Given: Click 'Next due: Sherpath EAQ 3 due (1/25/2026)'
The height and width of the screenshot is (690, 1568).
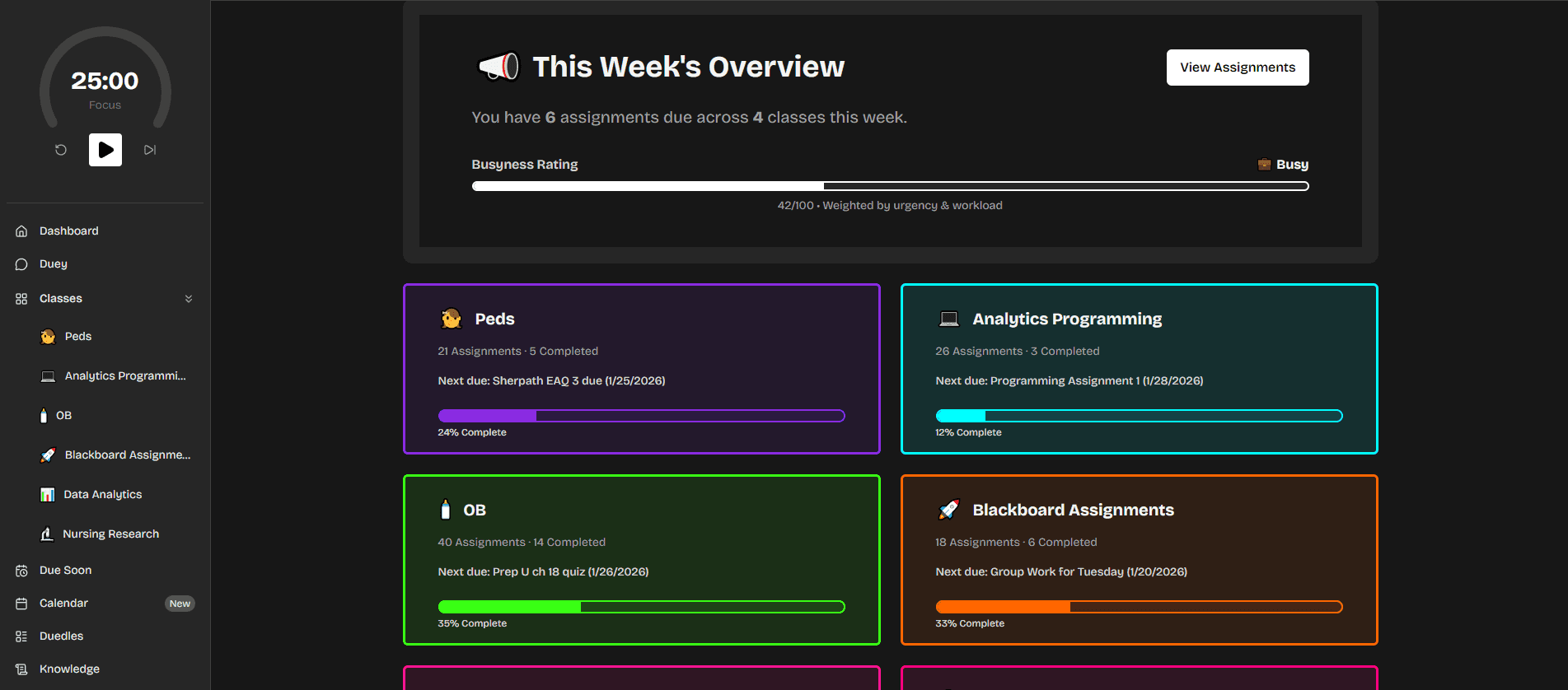Looking at the screenshot, I should click(551, 381).
